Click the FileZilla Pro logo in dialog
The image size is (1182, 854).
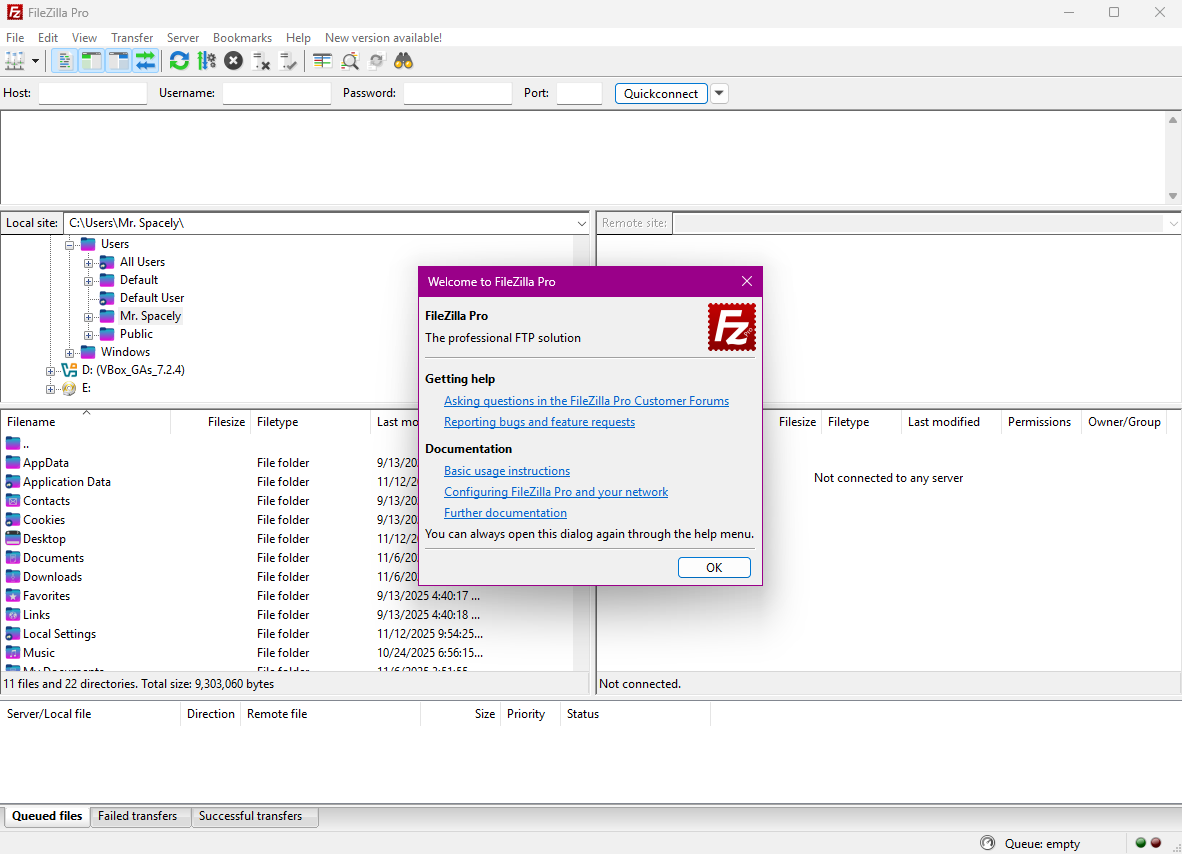click(732, 327)
